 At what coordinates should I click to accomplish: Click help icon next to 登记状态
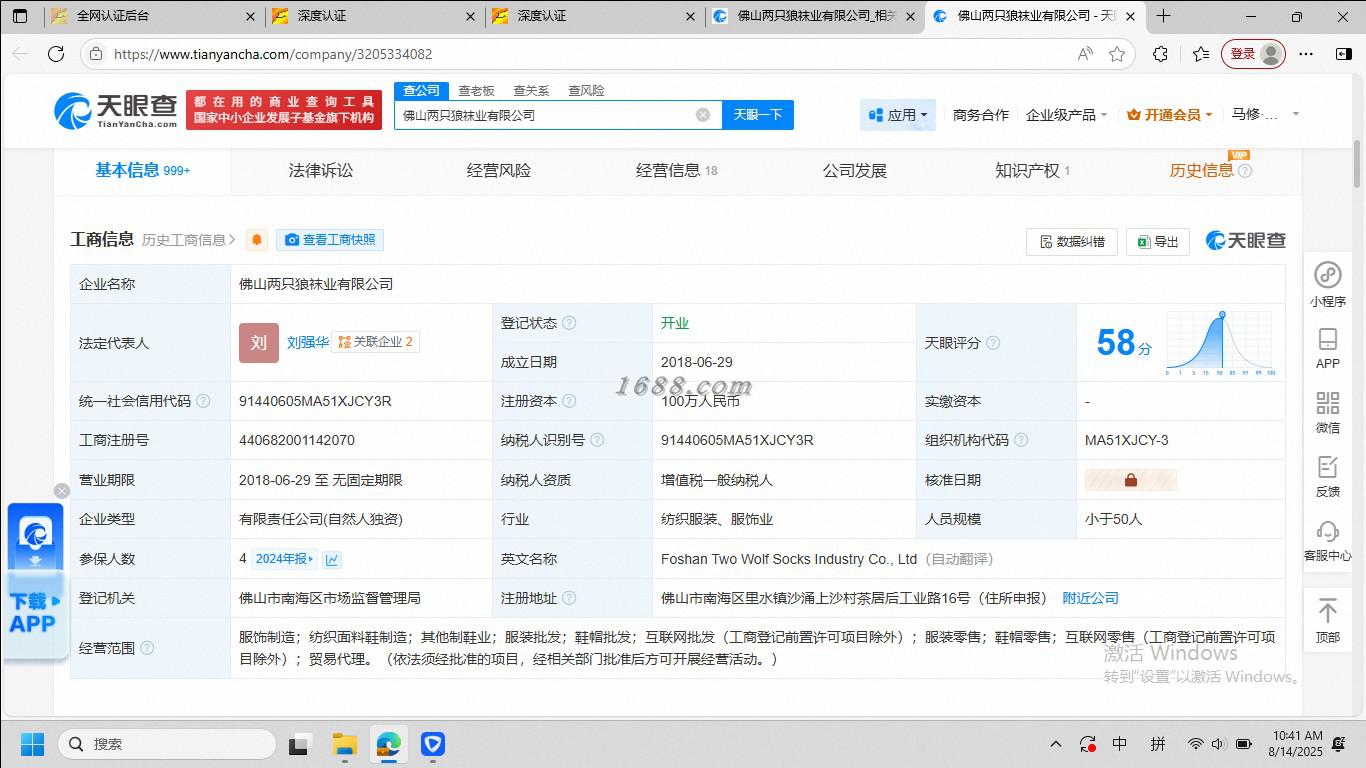[569, 323]
